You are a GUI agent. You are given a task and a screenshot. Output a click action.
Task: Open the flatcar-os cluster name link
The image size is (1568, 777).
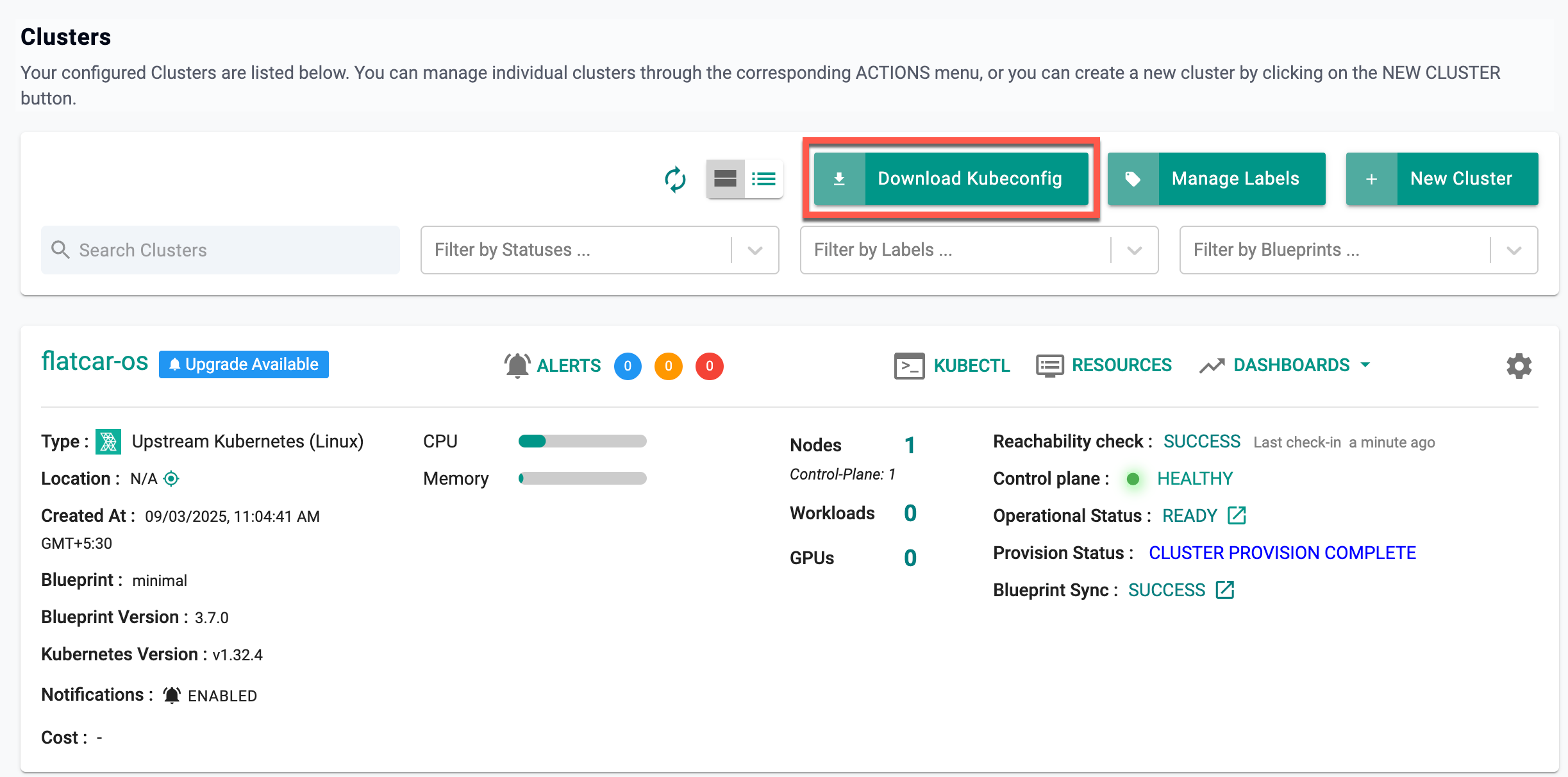pyautogui.click(x=95, y=362)
